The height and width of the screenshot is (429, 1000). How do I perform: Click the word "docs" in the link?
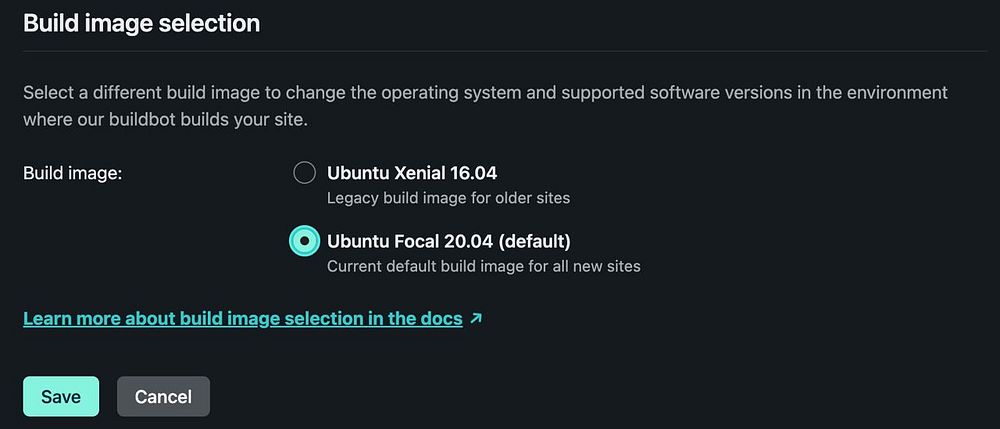[441, 319]
